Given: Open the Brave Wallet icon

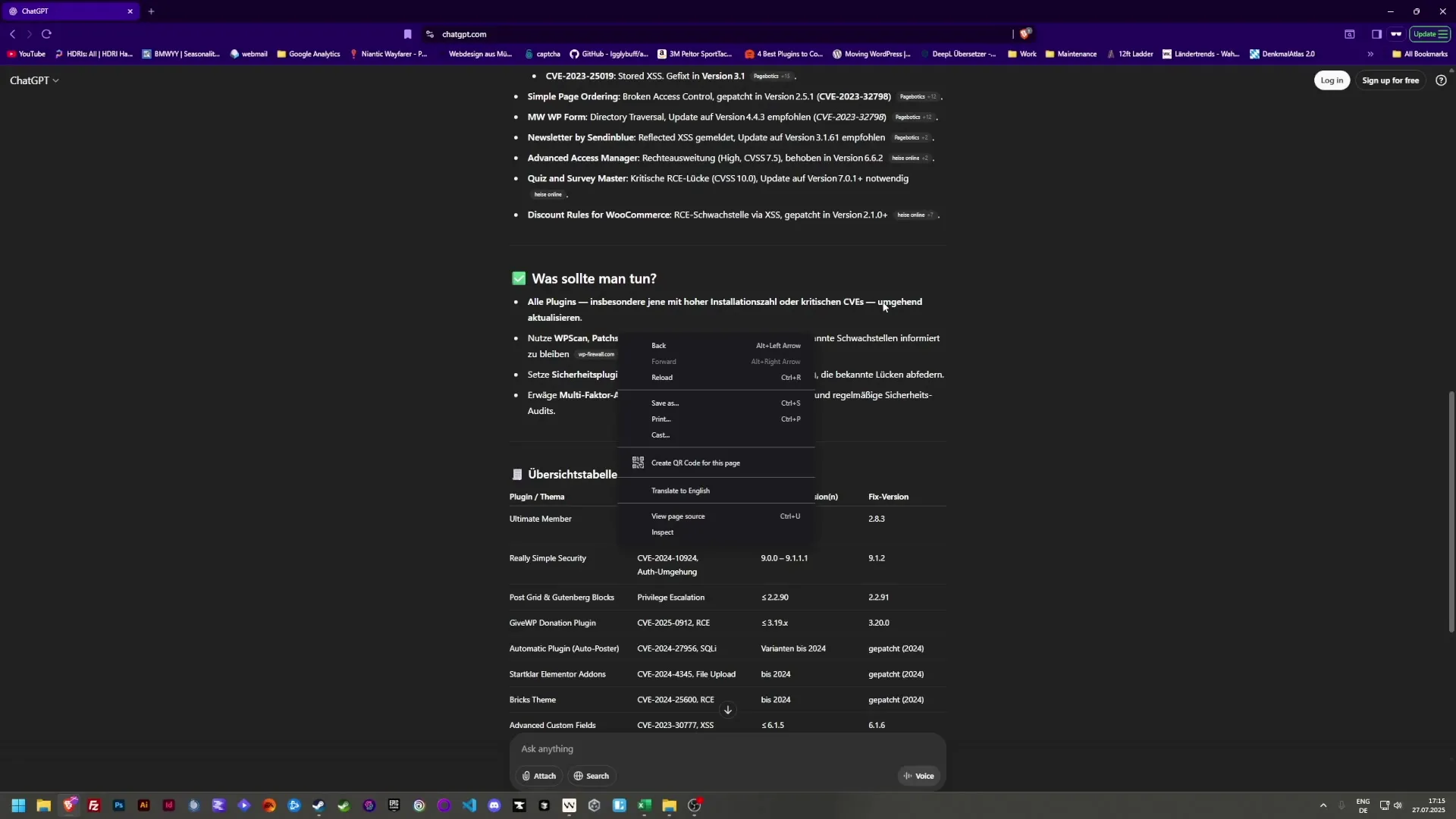Looking at the screenshot, I should coord(1398,34).
